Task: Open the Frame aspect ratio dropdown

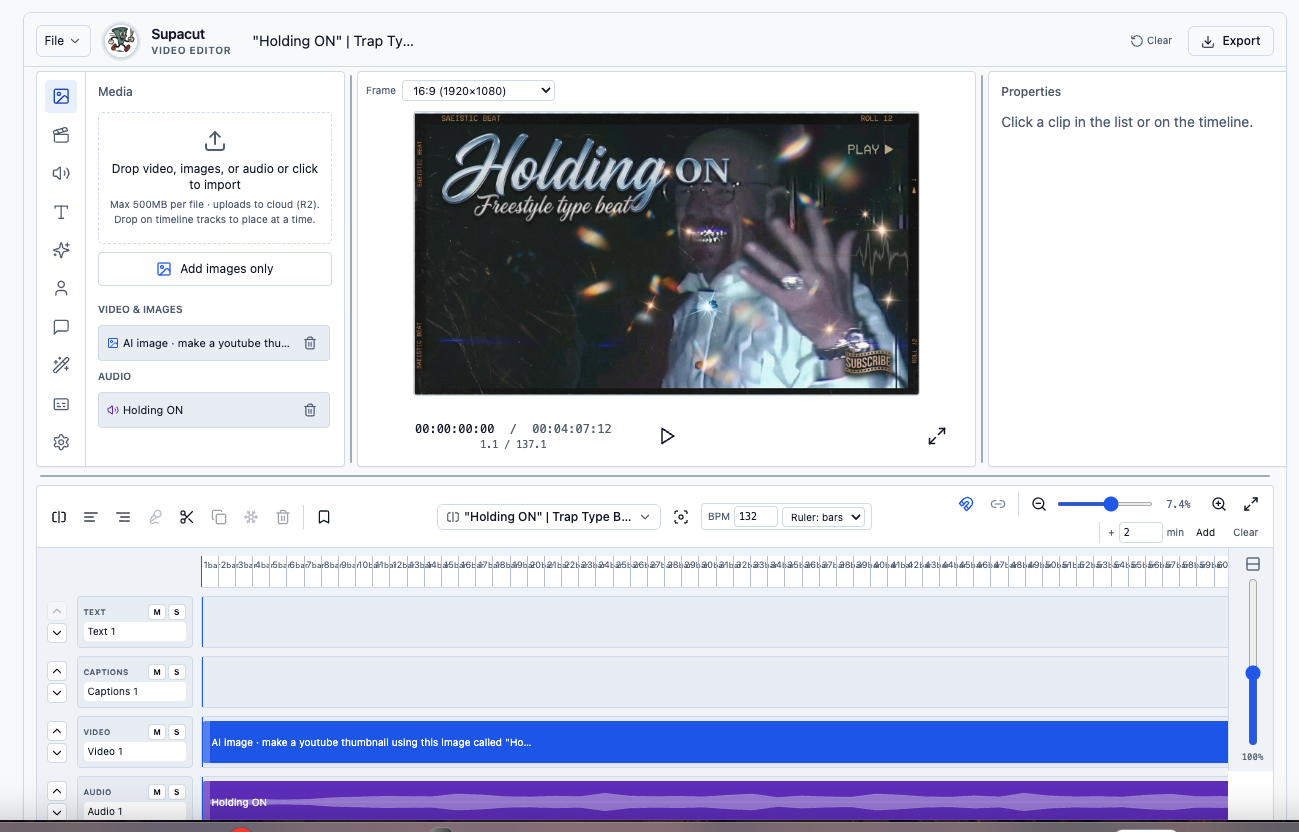Action: pyautogui.click(x=477, y=89)
